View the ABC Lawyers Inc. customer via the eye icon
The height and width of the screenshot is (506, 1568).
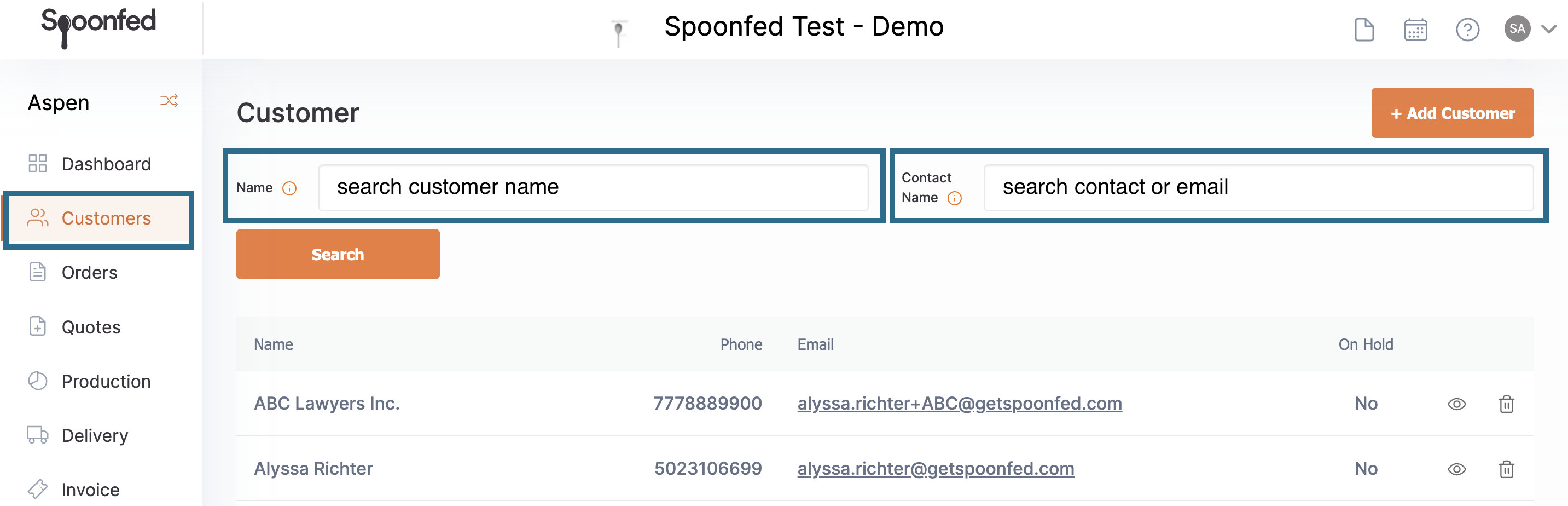[x=1456, y=404]
